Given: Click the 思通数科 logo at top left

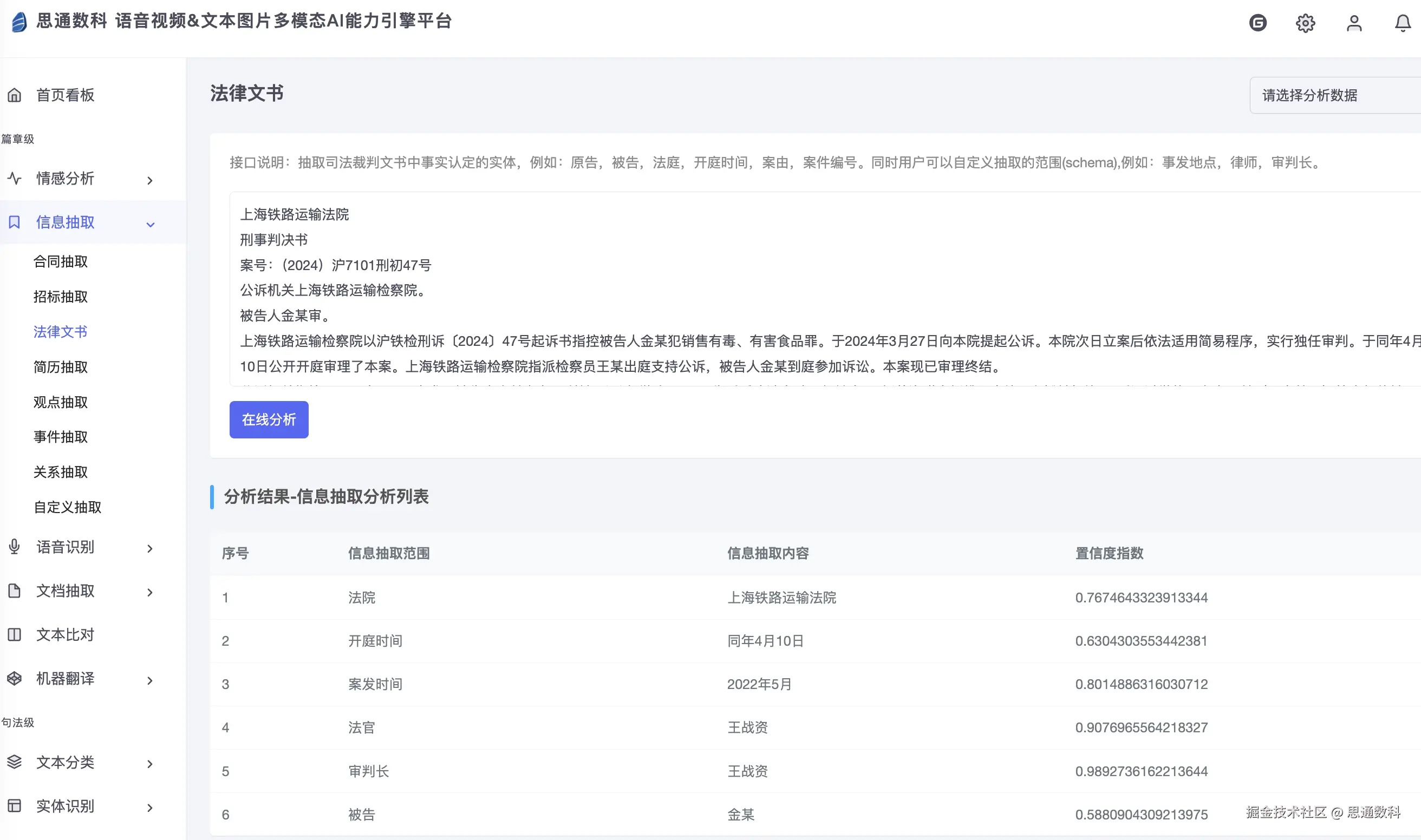Looking at the screenshot, I should click(19, 22).
